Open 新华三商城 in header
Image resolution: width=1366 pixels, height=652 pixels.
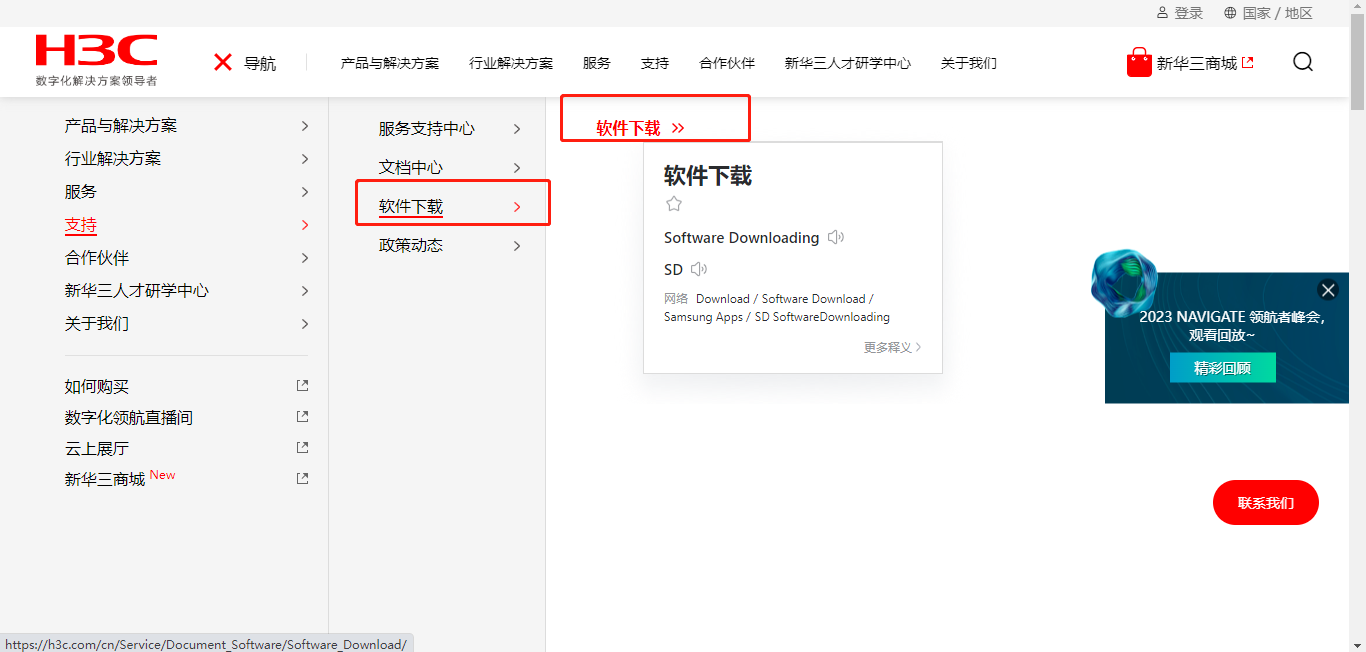tap(1197, 63)
